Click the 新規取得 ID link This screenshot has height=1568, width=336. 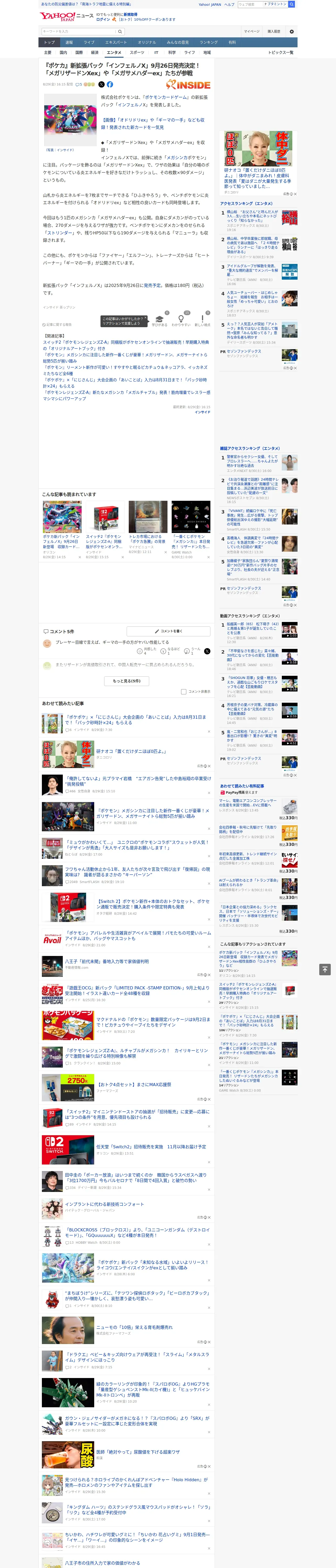pos(131,14)
